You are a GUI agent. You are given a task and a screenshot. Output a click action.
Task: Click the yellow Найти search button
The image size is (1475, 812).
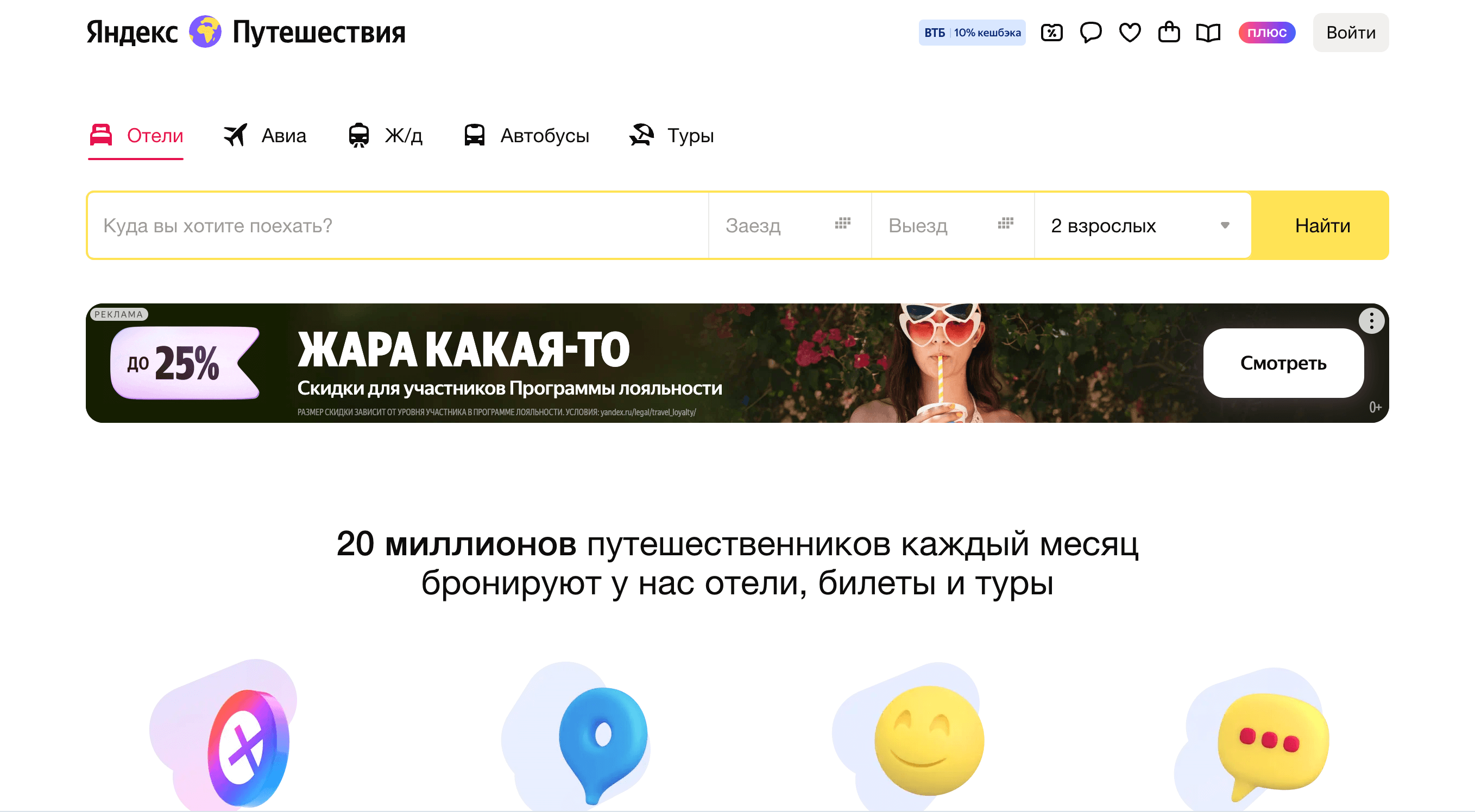pos(1321,225)
